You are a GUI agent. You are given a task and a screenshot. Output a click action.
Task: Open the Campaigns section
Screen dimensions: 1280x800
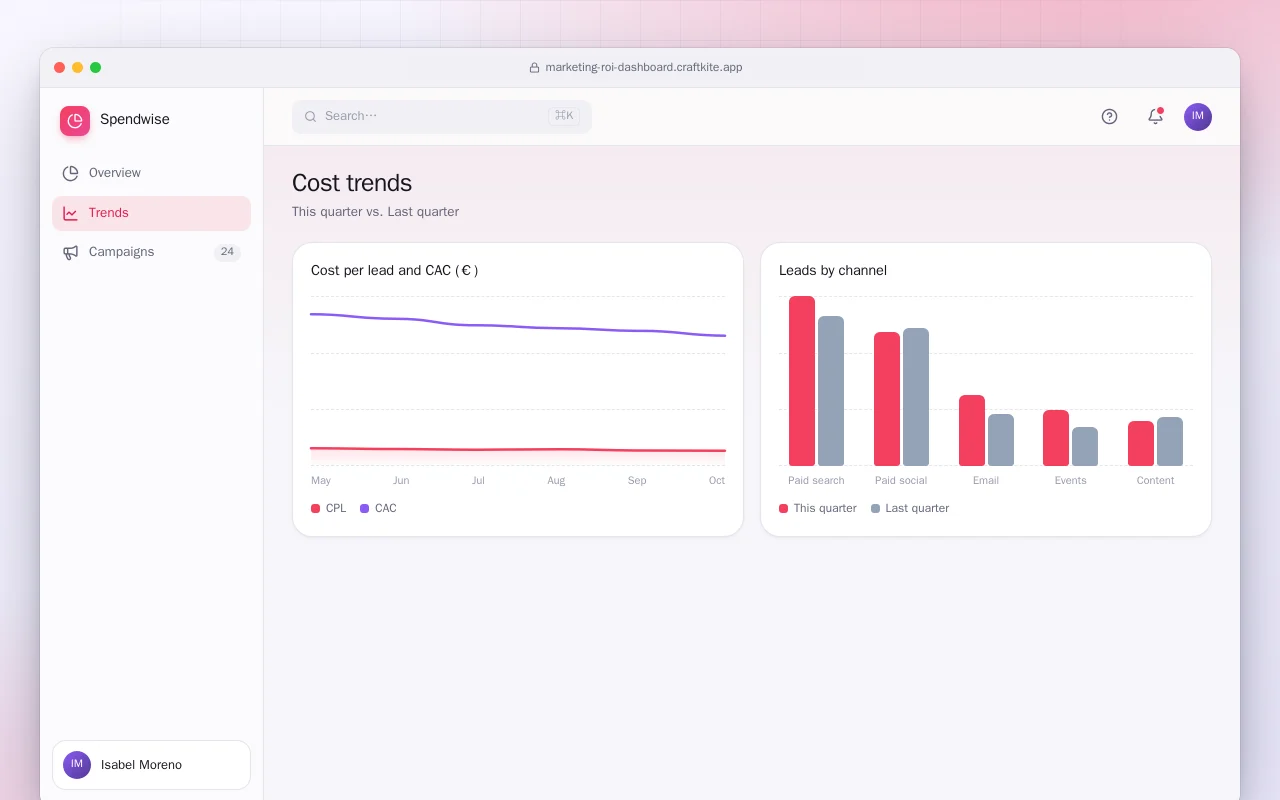151,252
